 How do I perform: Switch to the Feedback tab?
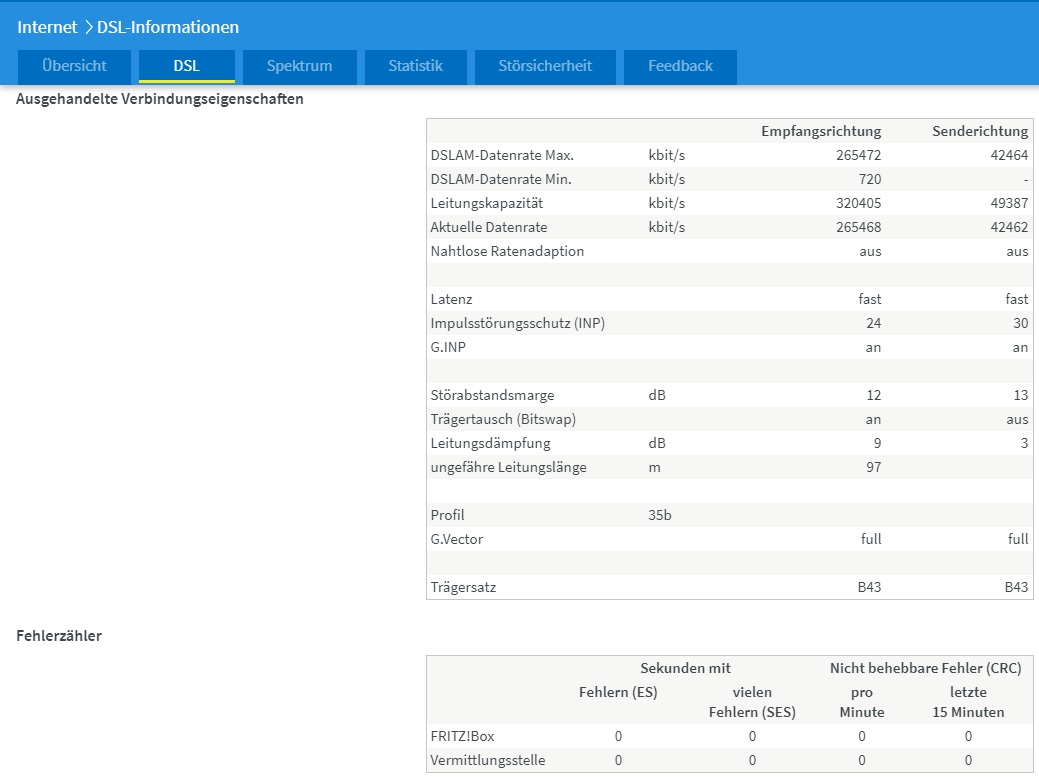680,66
